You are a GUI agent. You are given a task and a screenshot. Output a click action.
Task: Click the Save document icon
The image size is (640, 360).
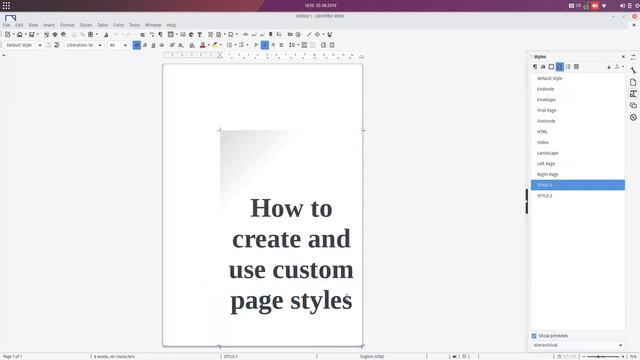point(31,35)
